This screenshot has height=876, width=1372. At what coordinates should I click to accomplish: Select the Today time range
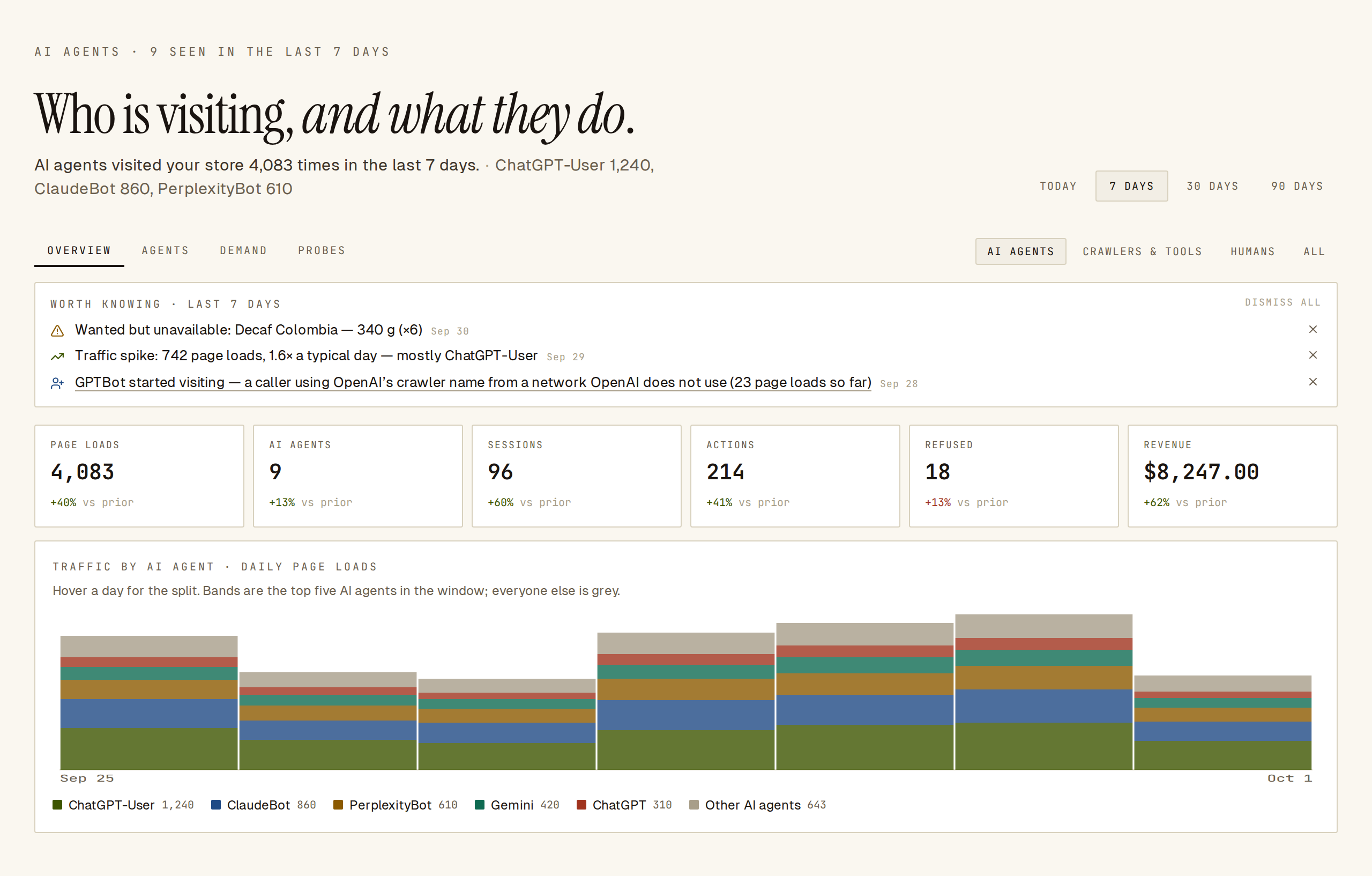tap(1058, 187)
